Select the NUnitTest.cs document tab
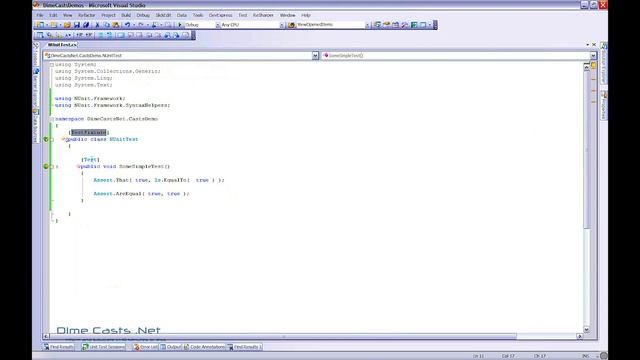 pyautogui.click(x=62, y=44)
